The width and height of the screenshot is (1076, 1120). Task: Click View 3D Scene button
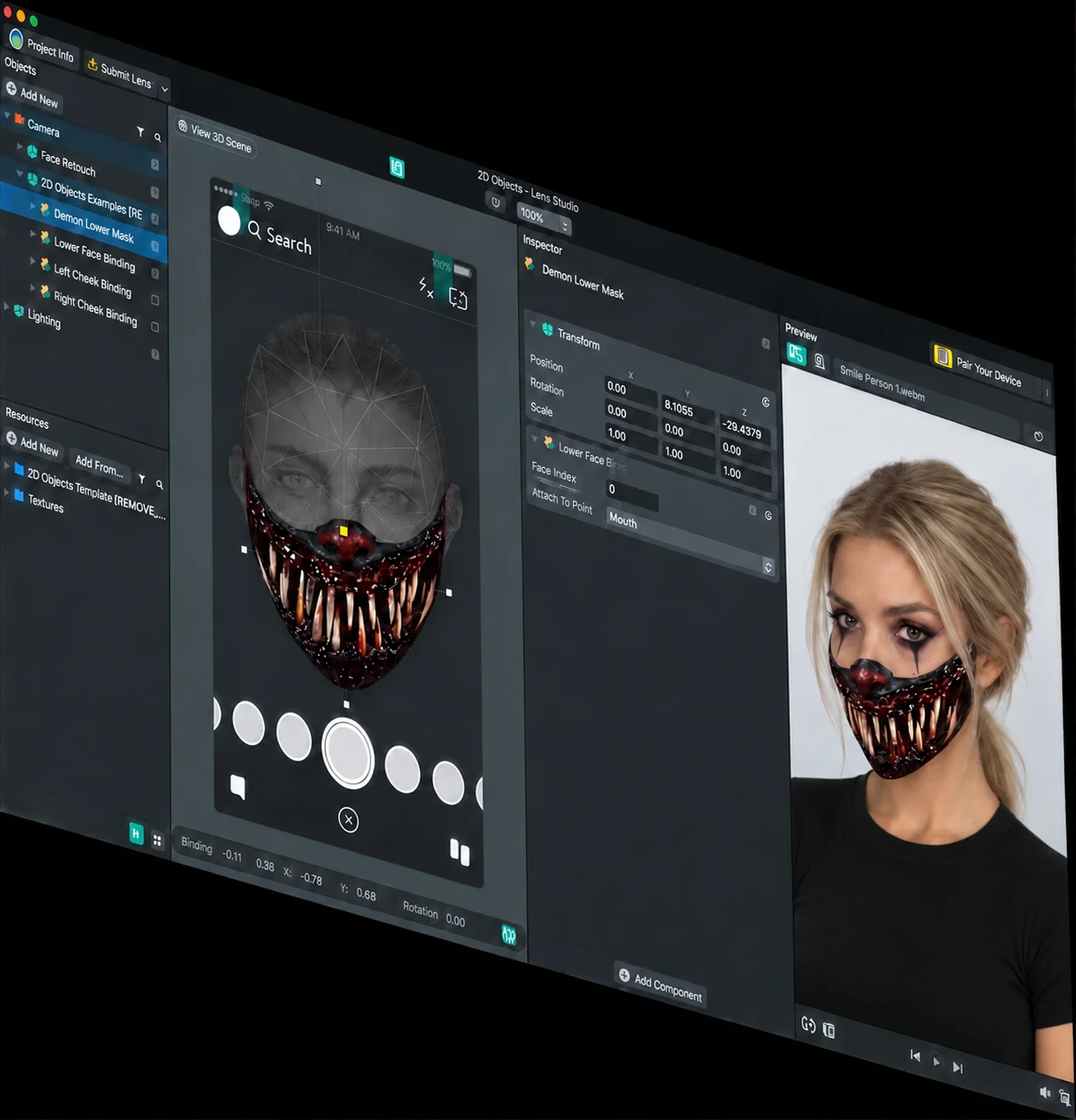tap(215, 136)
